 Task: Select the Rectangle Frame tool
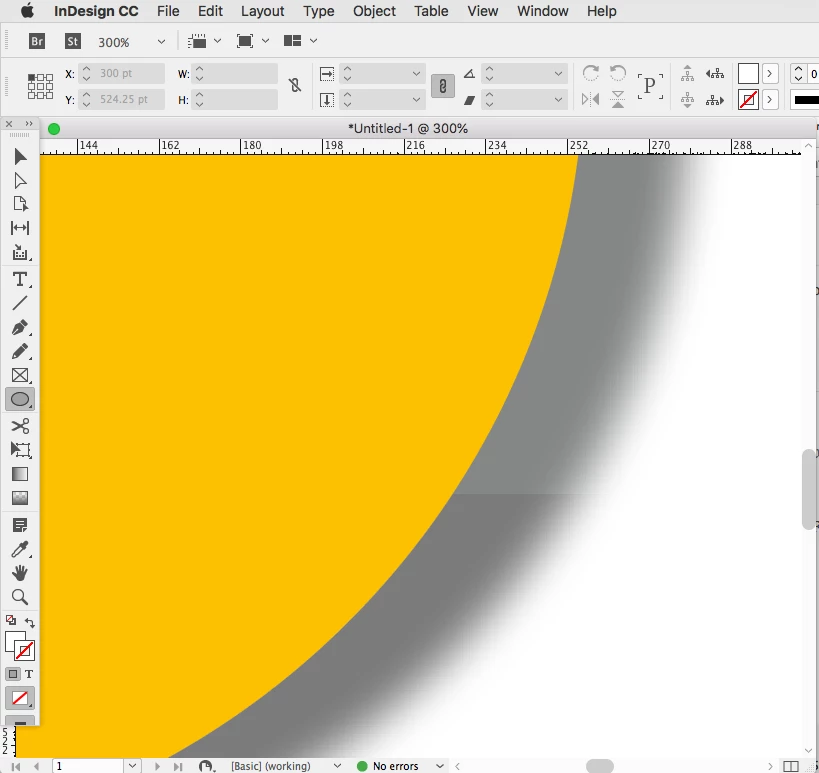click(20, 376)
